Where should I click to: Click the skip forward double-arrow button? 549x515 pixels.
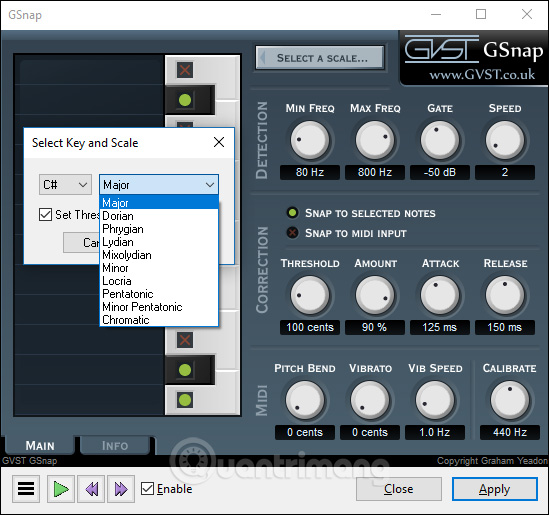121,489
